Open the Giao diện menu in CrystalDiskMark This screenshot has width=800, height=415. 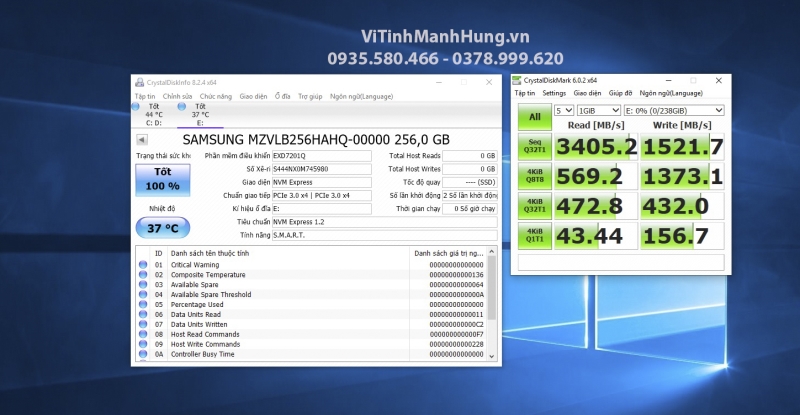[587, 93]
